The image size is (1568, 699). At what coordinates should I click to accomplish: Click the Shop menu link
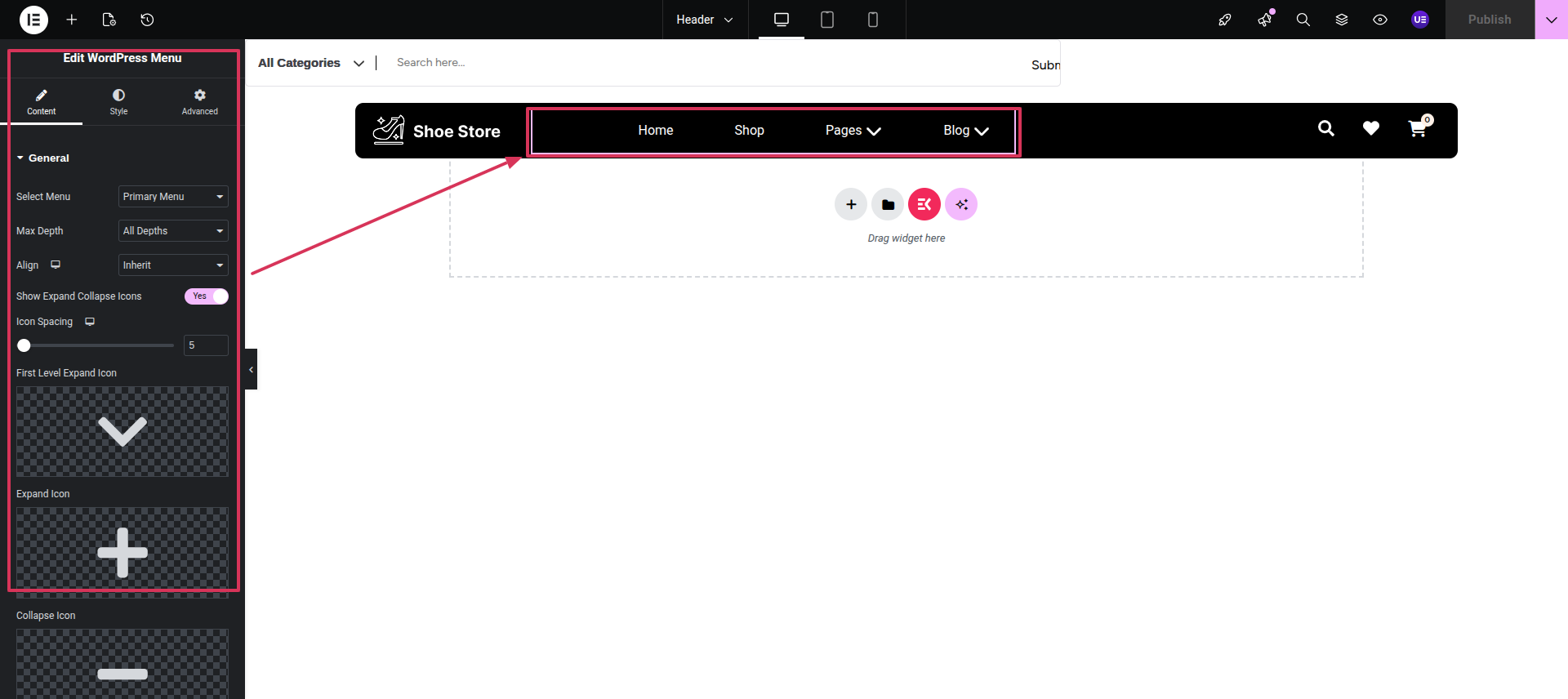pos(749,131)
